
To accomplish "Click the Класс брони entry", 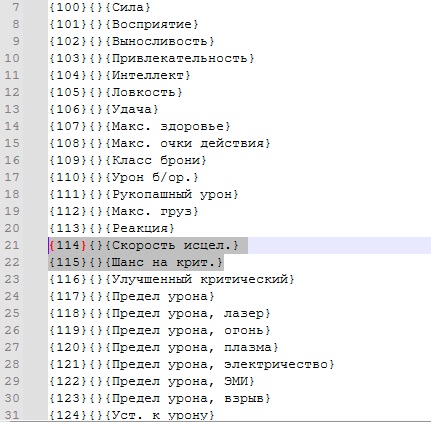I will point(156,160).
